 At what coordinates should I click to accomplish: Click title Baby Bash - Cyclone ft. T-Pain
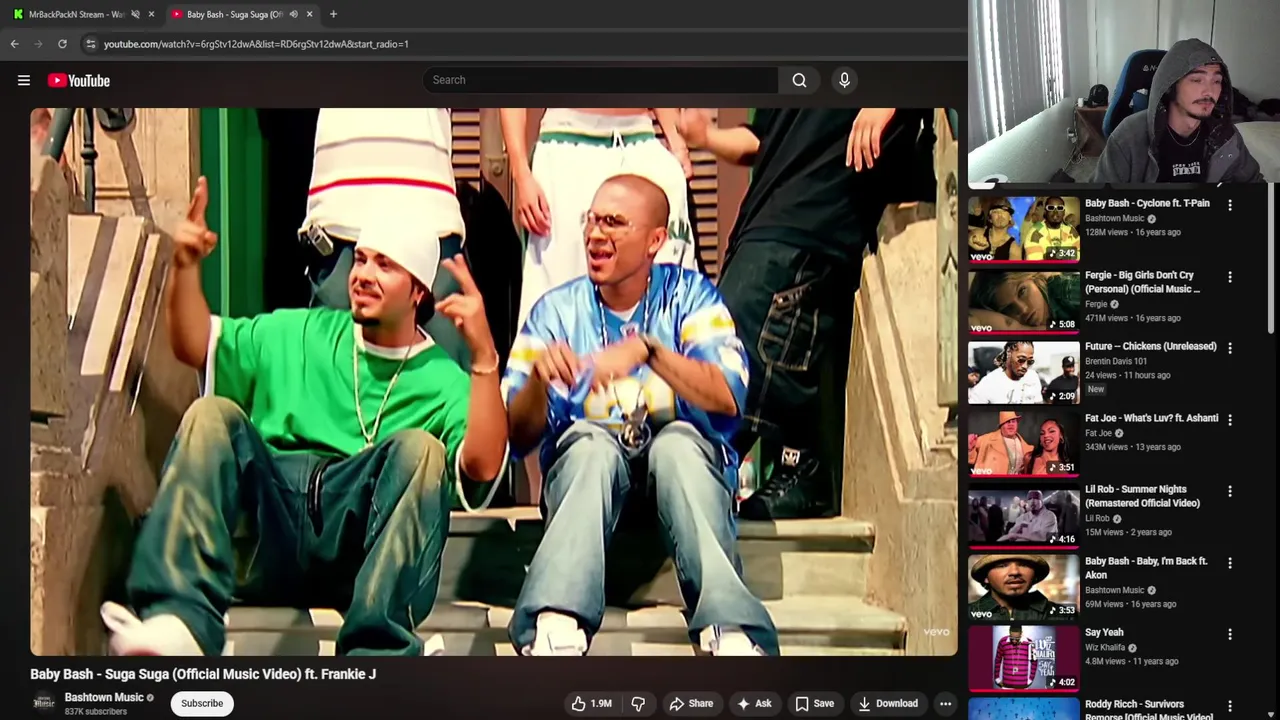pos(1147,203)
